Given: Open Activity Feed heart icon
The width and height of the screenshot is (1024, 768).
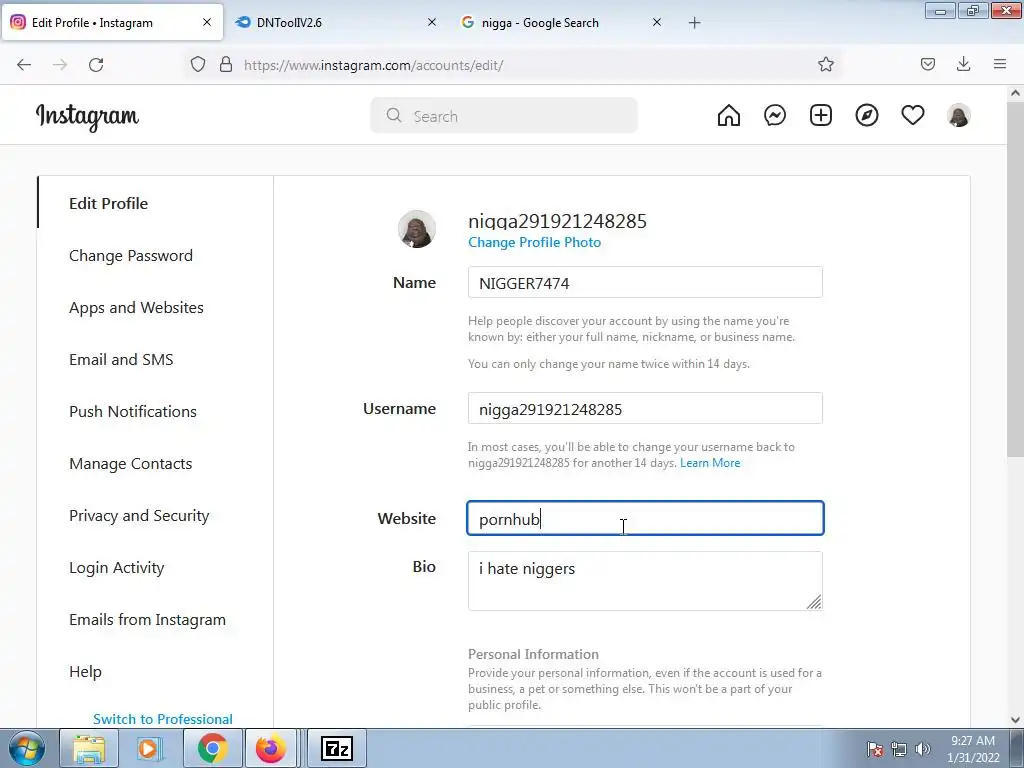Looking at the screenshot, I should [x=913, y=116].
